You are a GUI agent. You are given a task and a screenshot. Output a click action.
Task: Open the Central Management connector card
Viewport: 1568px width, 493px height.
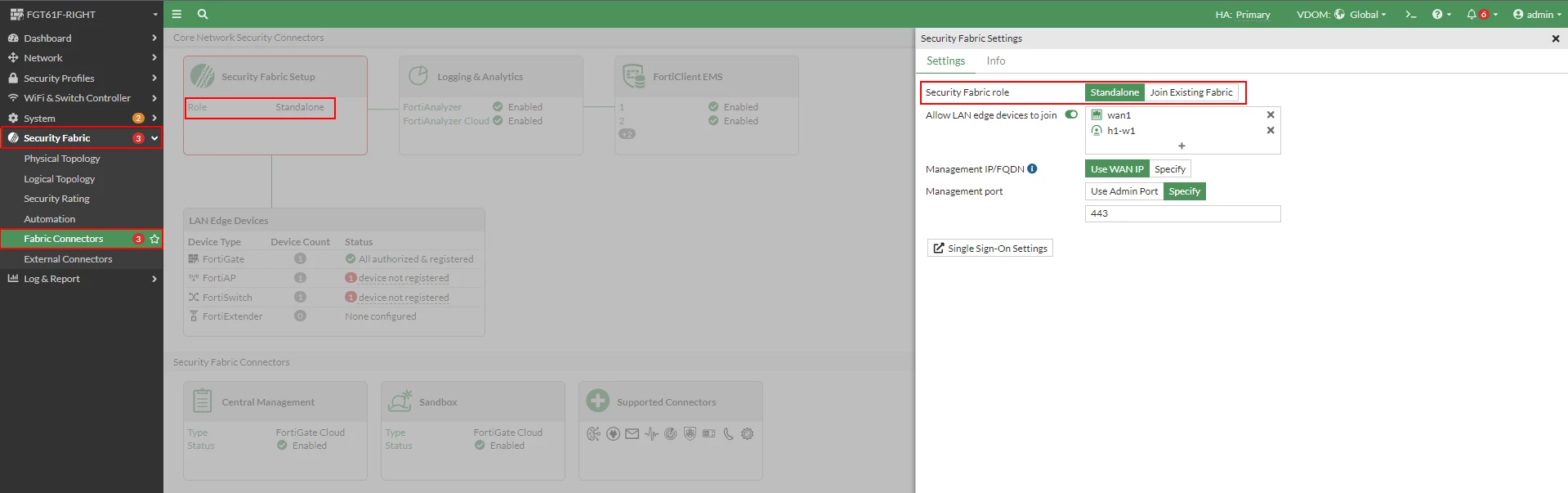[275, 431]
